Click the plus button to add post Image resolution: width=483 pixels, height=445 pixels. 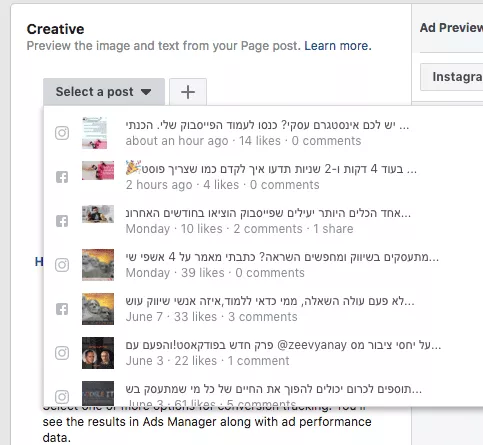(x=188, y=92)
